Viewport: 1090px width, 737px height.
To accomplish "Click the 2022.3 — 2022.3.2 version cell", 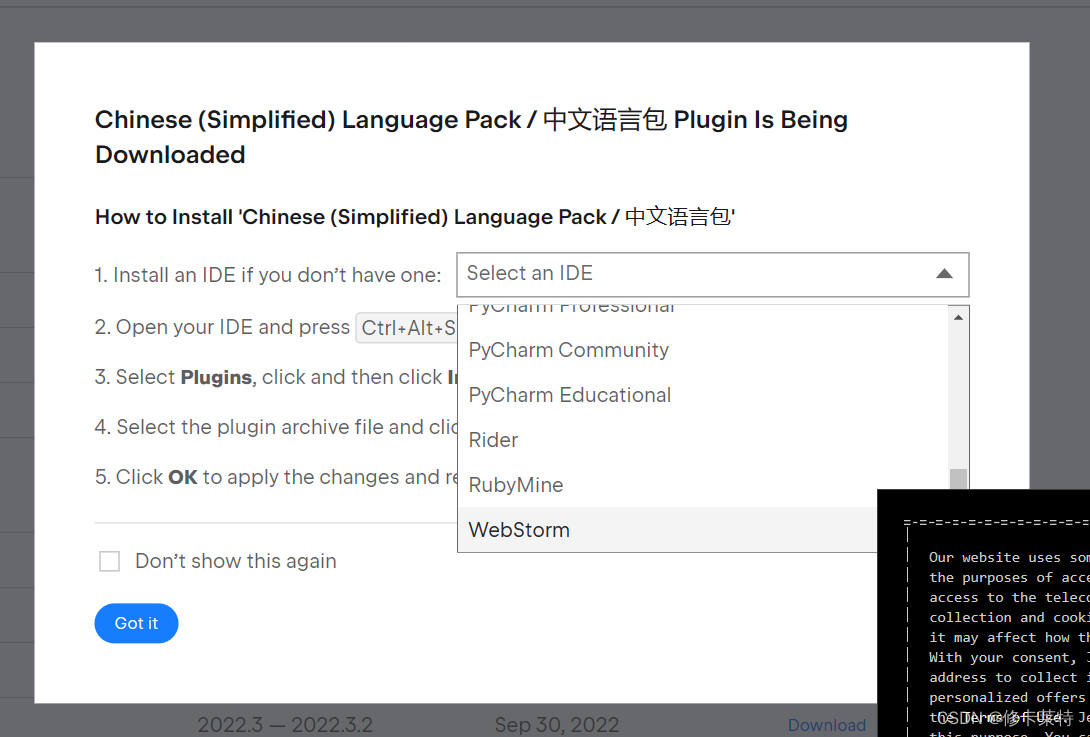I will (x=285, y=725).
